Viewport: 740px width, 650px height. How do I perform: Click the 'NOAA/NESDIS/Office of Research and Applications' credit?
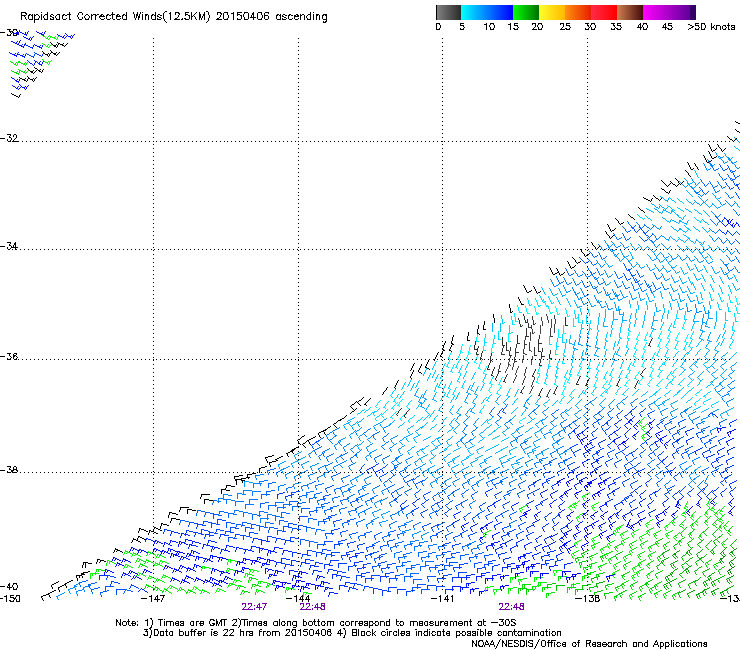(589, 644)
